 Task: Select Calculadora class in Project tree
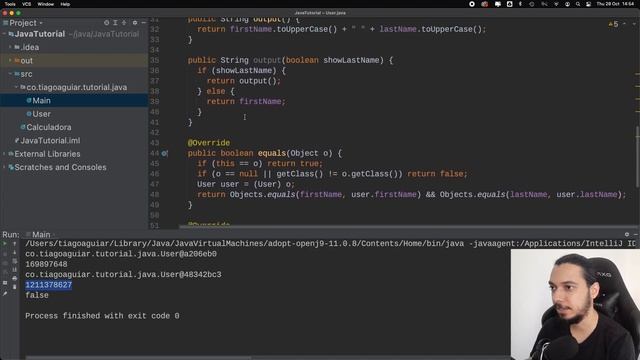click(x=49, y=127)
